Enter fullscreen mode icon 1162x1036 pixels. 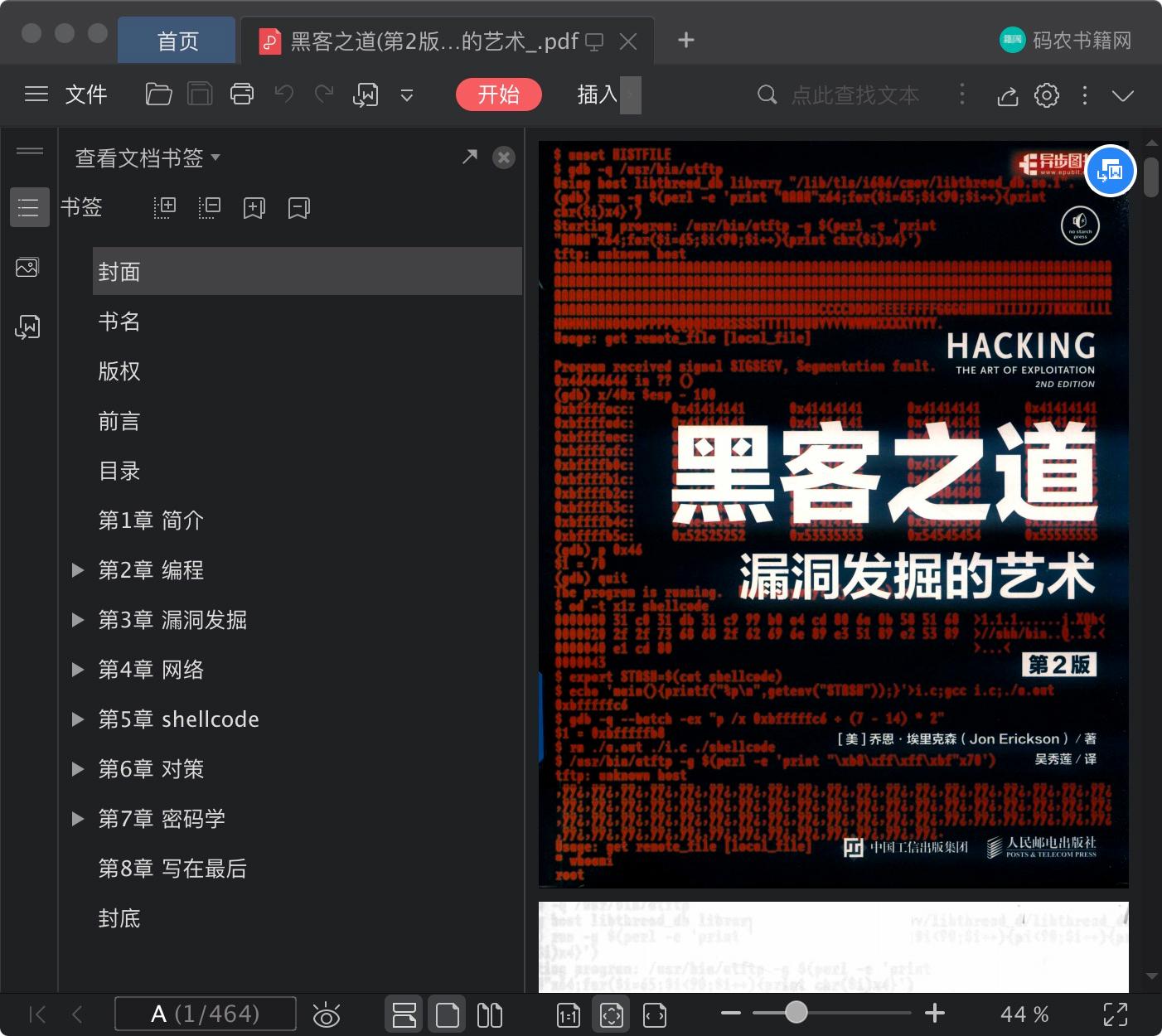1116,1014
